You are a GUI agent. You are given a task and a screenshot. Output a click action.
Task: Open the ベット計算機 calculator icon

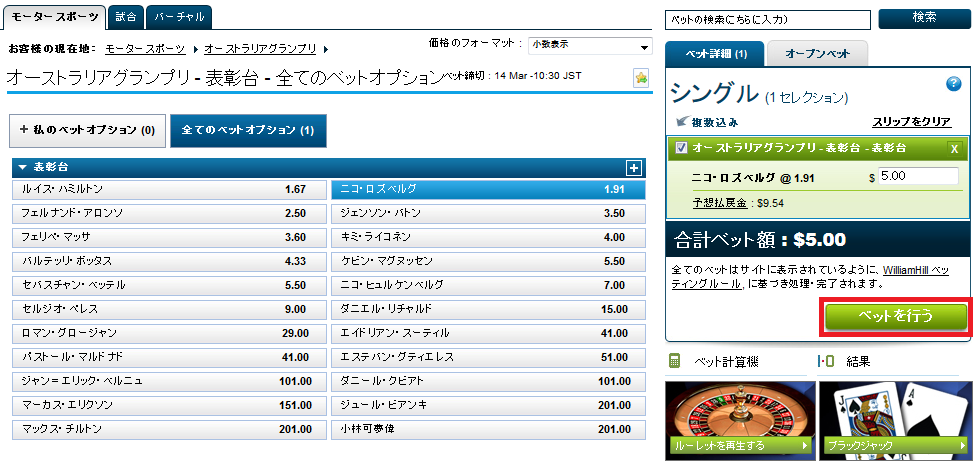[675, 361]
